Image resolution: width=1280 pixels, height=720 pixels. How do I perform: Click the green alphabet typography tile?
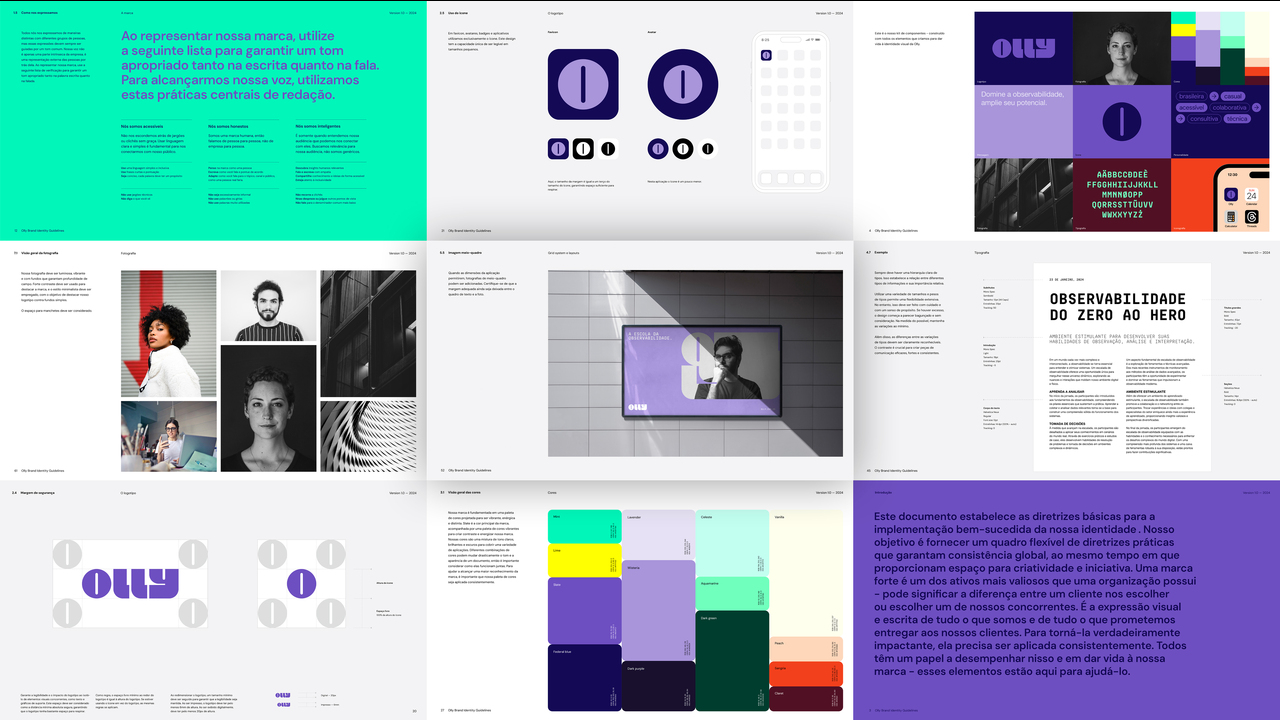coord(1122,194)
